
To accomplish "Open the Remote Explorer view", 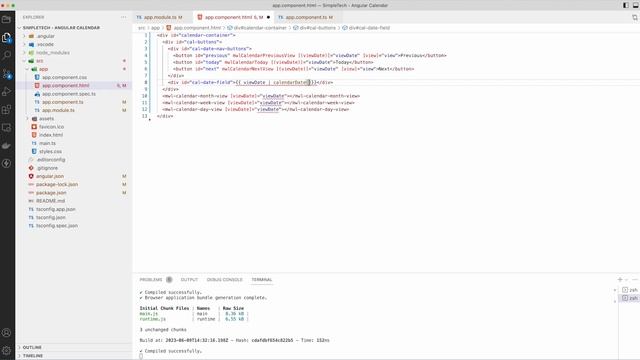I will coord(6,128).
